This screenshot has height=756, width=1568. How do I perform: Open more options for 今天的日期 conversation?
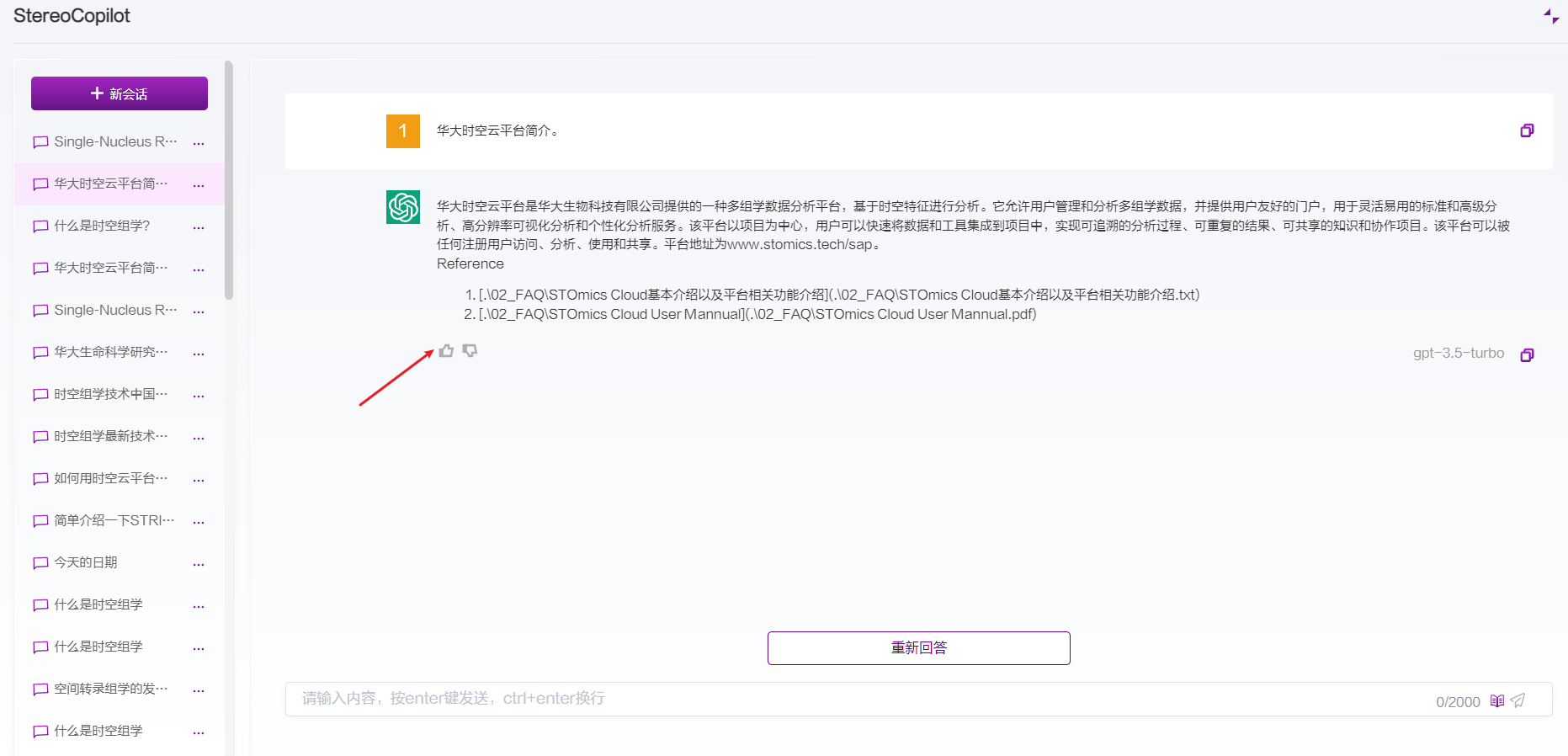[x=199, y=564]
